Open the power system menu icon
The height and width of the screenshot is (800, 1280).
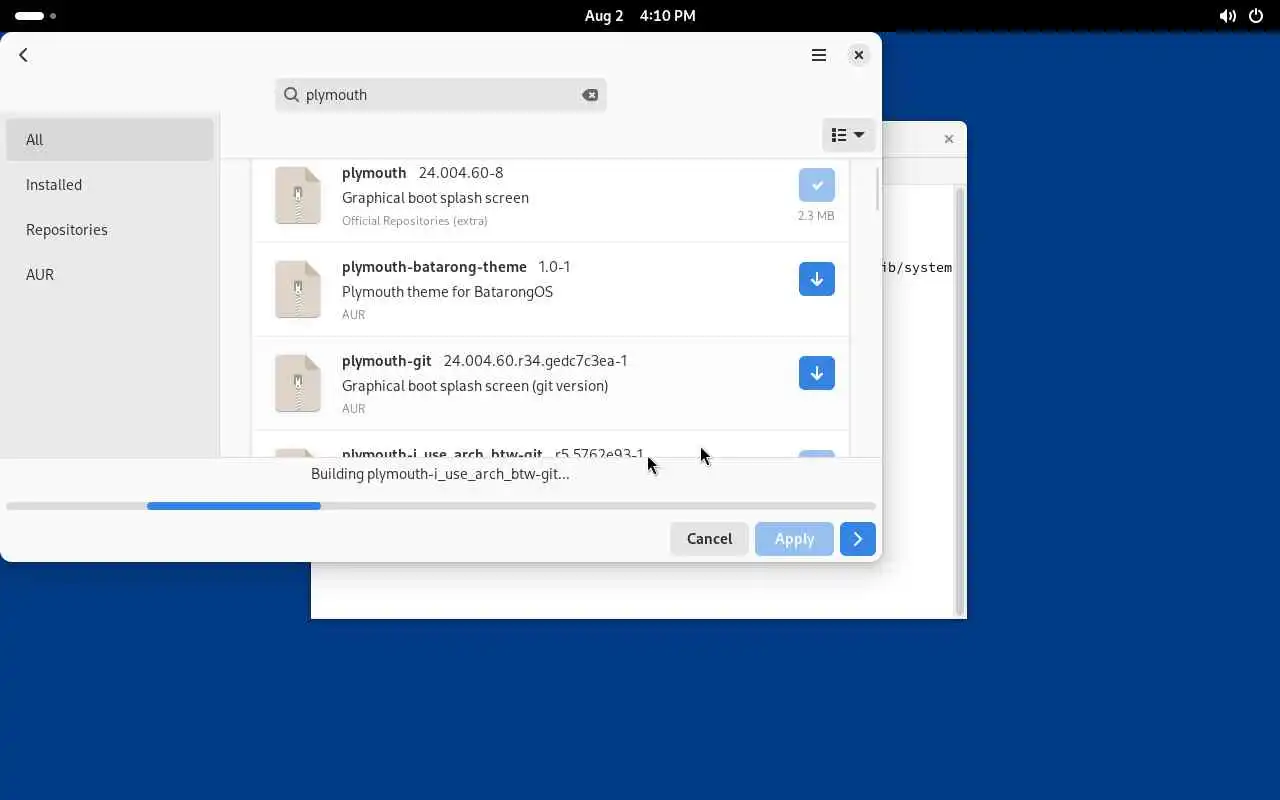(x=1256, y=16)
